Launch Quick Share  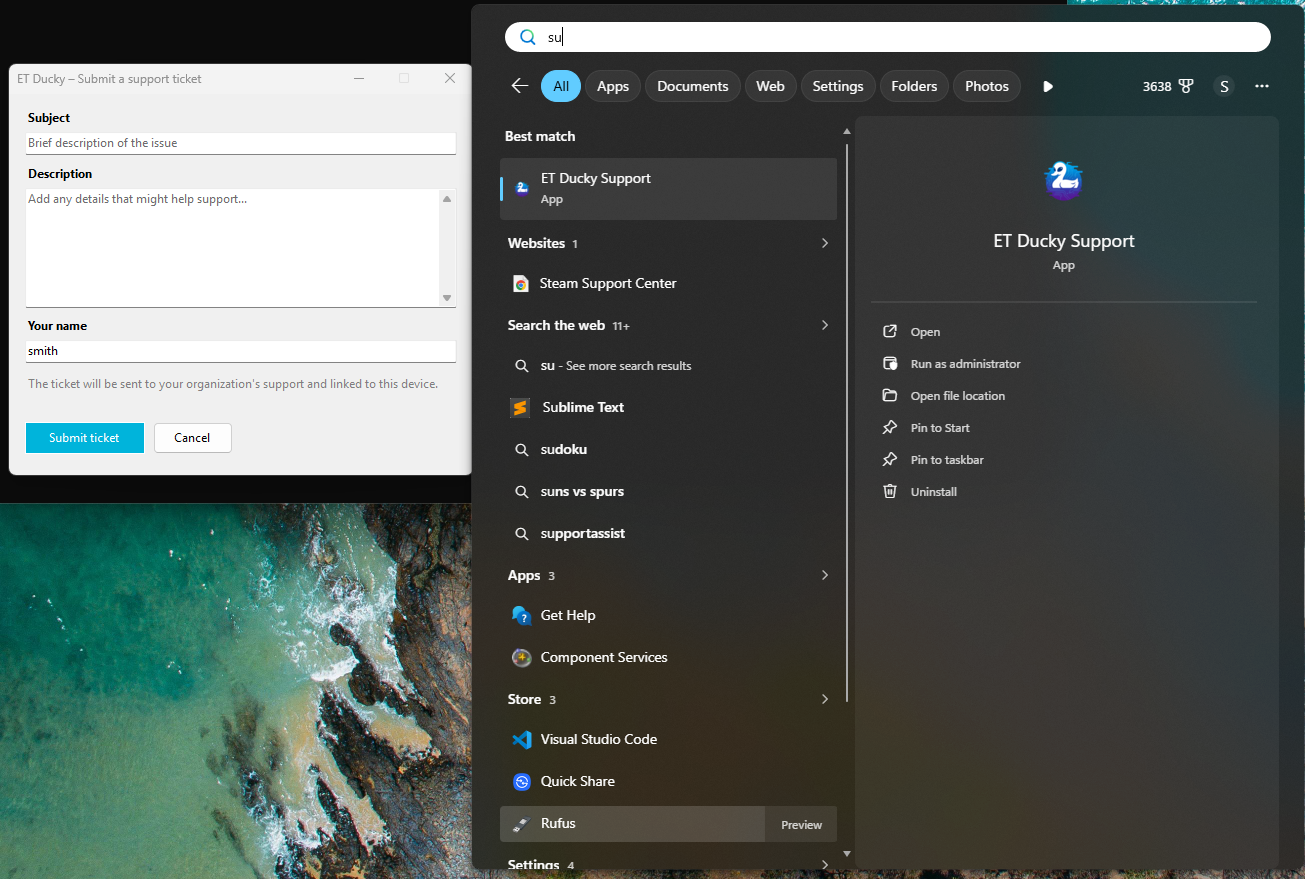tap(579, 781)
